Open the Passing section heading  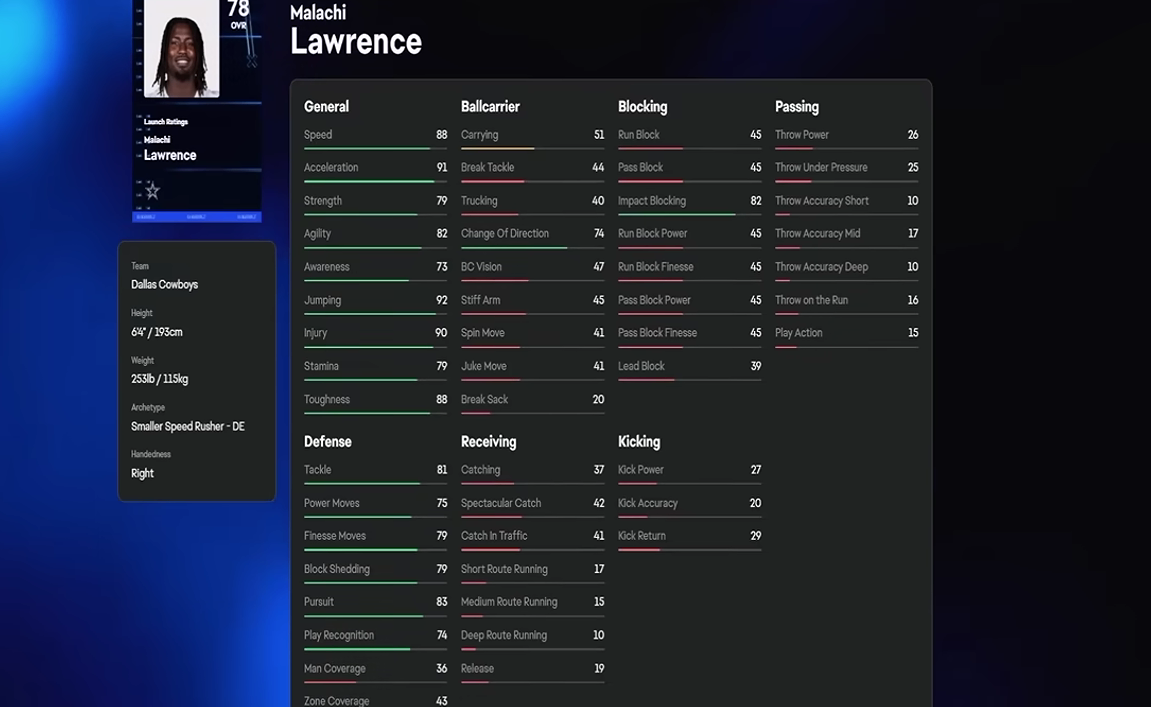pos(796,106)
